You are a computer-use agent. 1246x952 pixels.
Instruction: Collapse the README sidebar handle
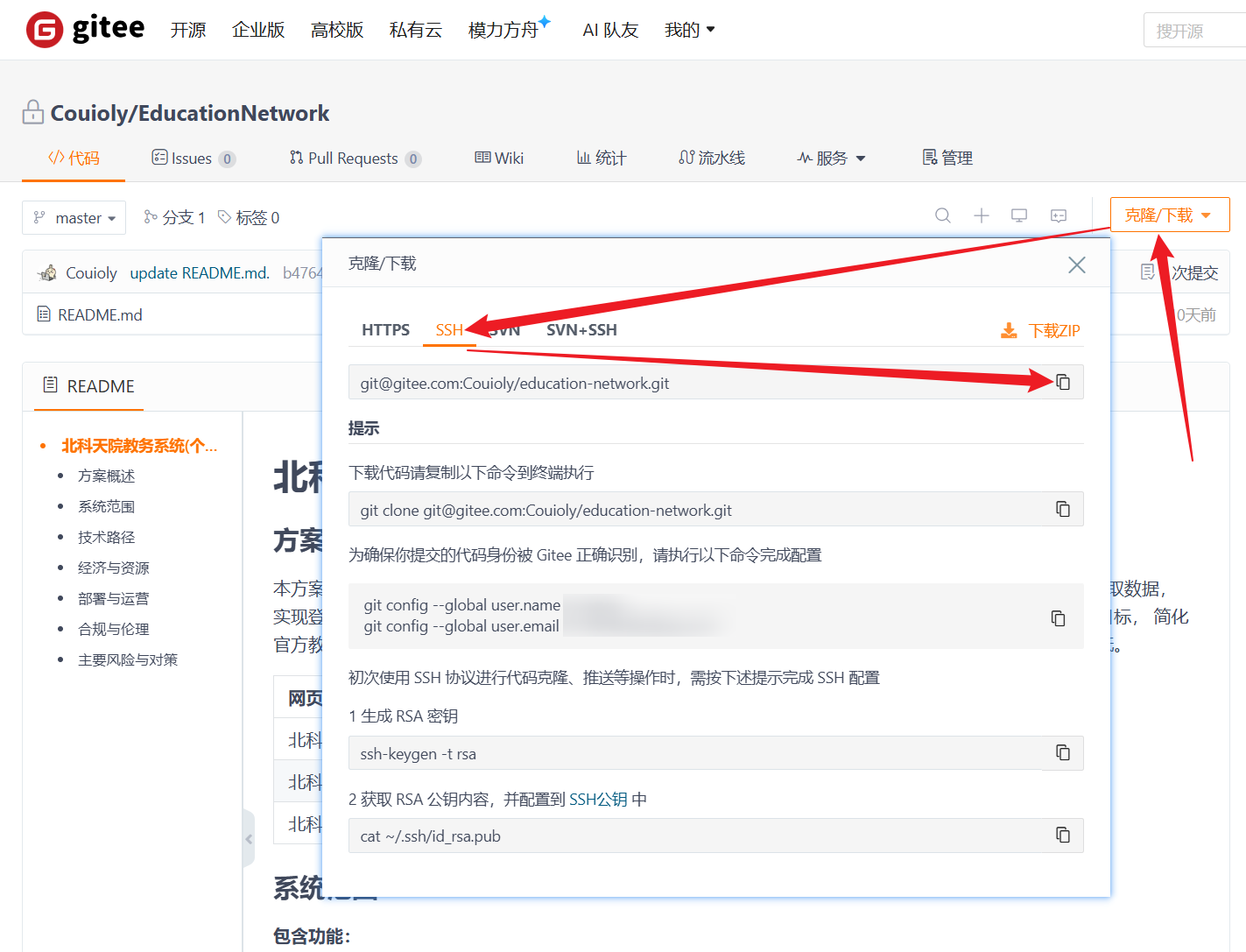click(x=249, y=838)
